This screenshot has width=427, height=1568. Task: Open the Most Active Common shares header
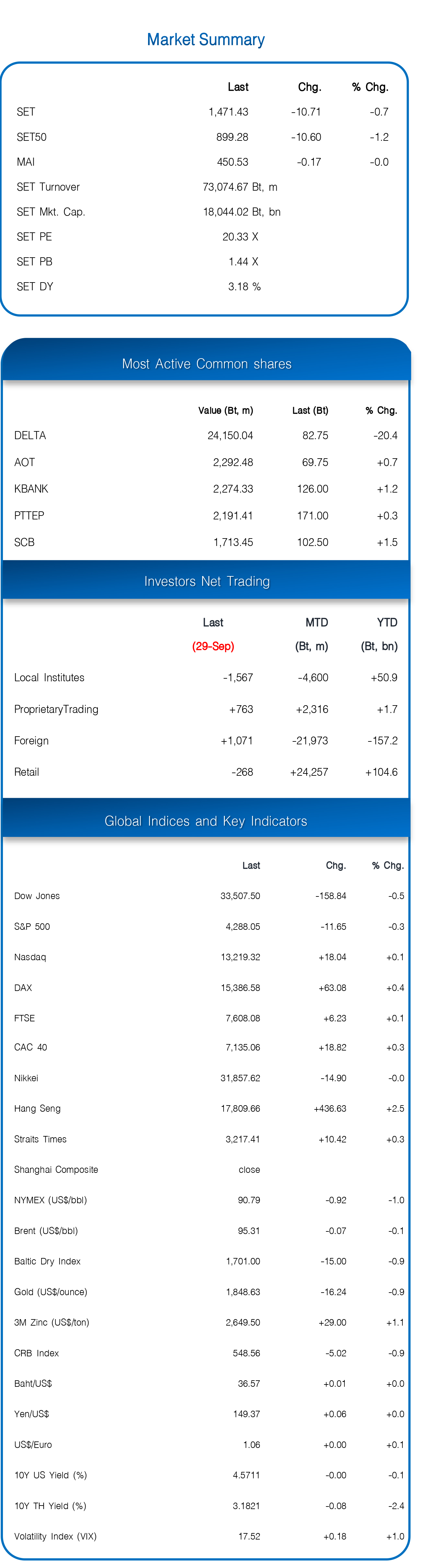[x=206, y=363]
